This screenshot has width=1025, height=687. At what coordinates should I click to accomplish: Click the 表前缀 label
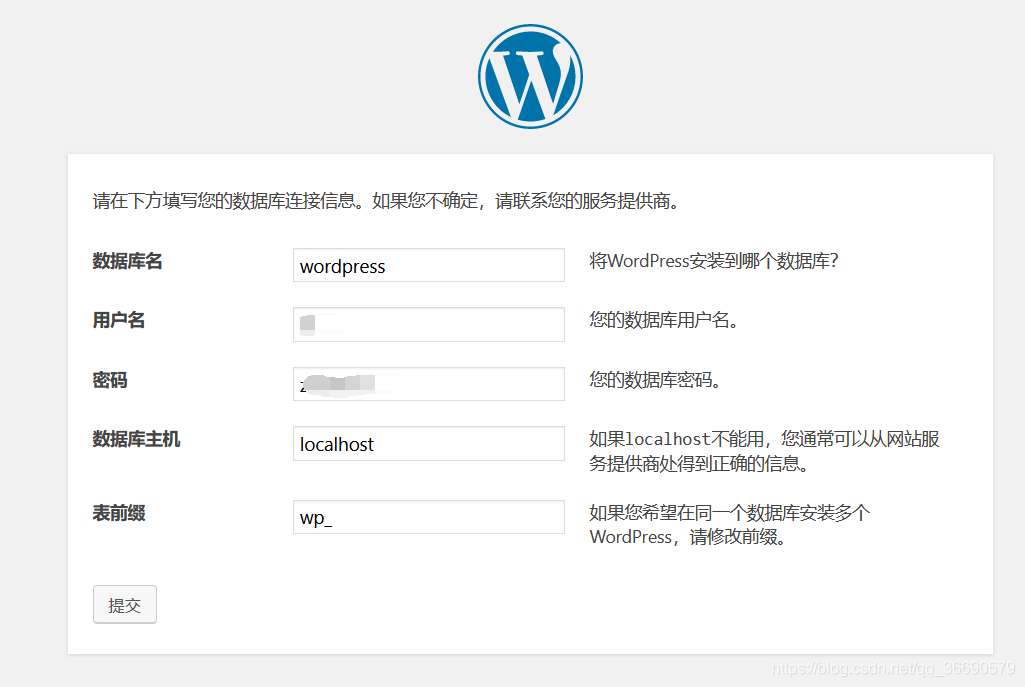[x=118, y=513]
